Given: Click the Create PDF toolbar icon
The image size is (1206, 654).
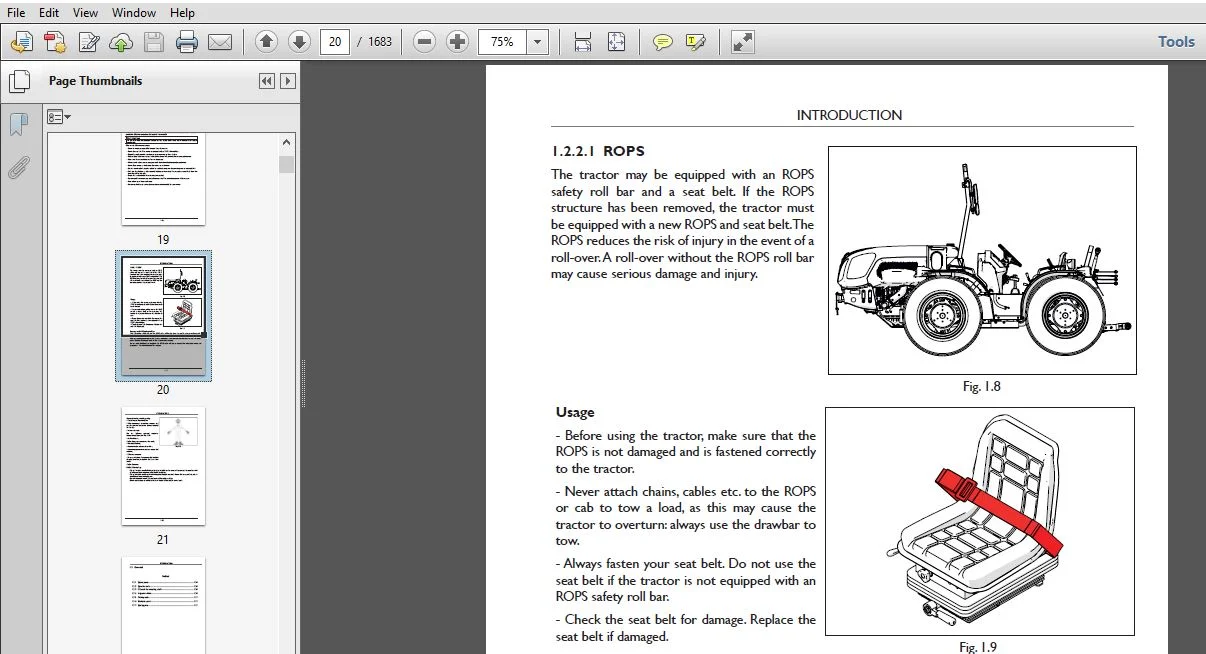Looking at the screenshot, I should click(55, 42).
